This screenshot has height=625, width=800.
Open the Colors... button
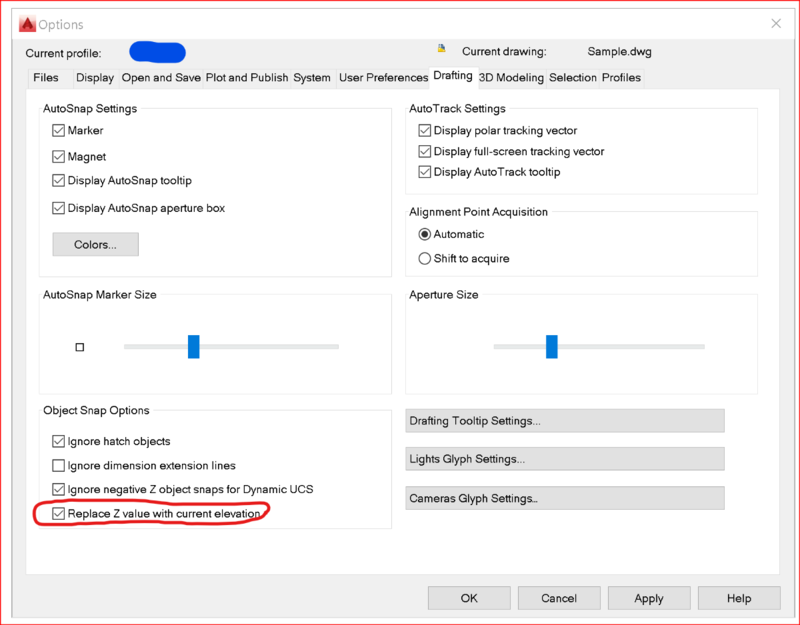[x=95, y=244]
